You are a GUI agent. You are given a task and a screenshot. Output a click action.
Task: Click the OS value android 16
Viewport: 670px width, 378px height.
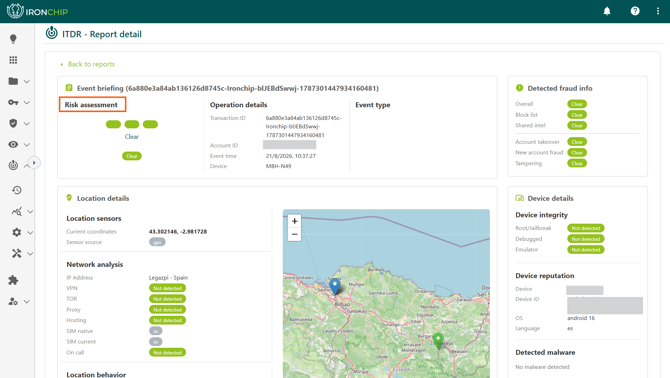[x=581, y=318]
